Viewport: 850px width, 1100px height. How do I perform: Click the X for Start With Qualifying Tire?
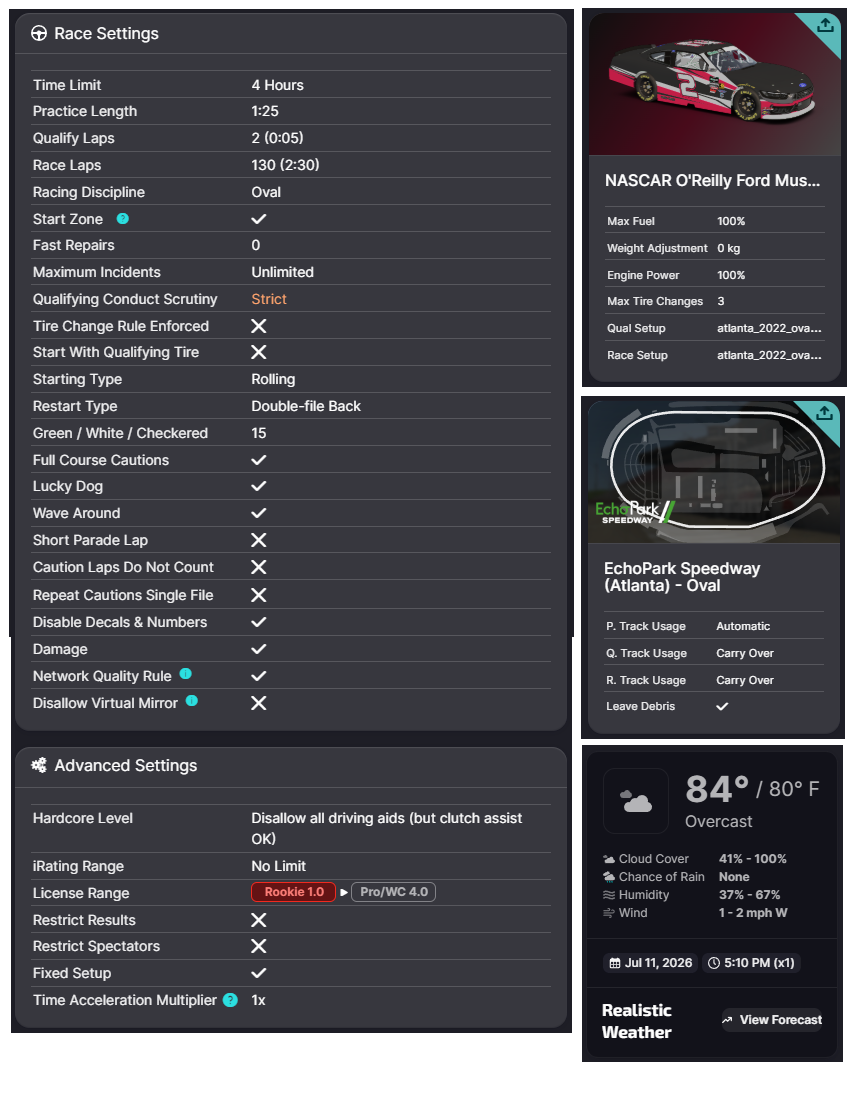tap(259, 352)
